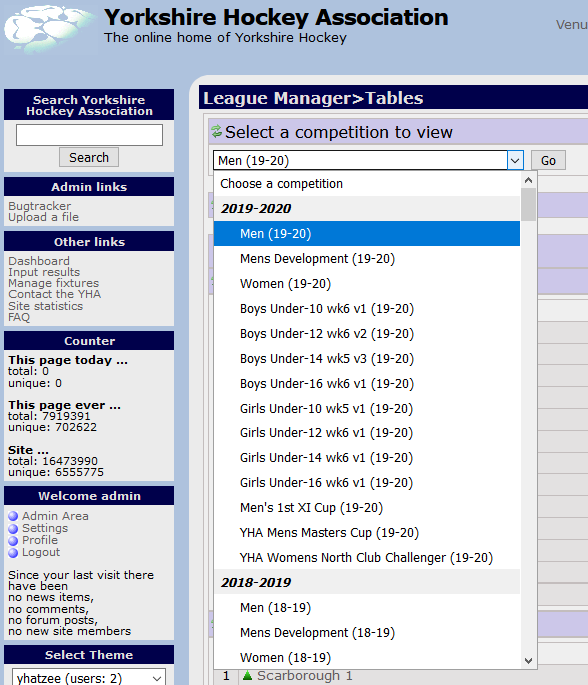Viewport: 588px width, 685px height.
Task: Collapse the Men (19-20) competition dropdown
Action: 515,161
